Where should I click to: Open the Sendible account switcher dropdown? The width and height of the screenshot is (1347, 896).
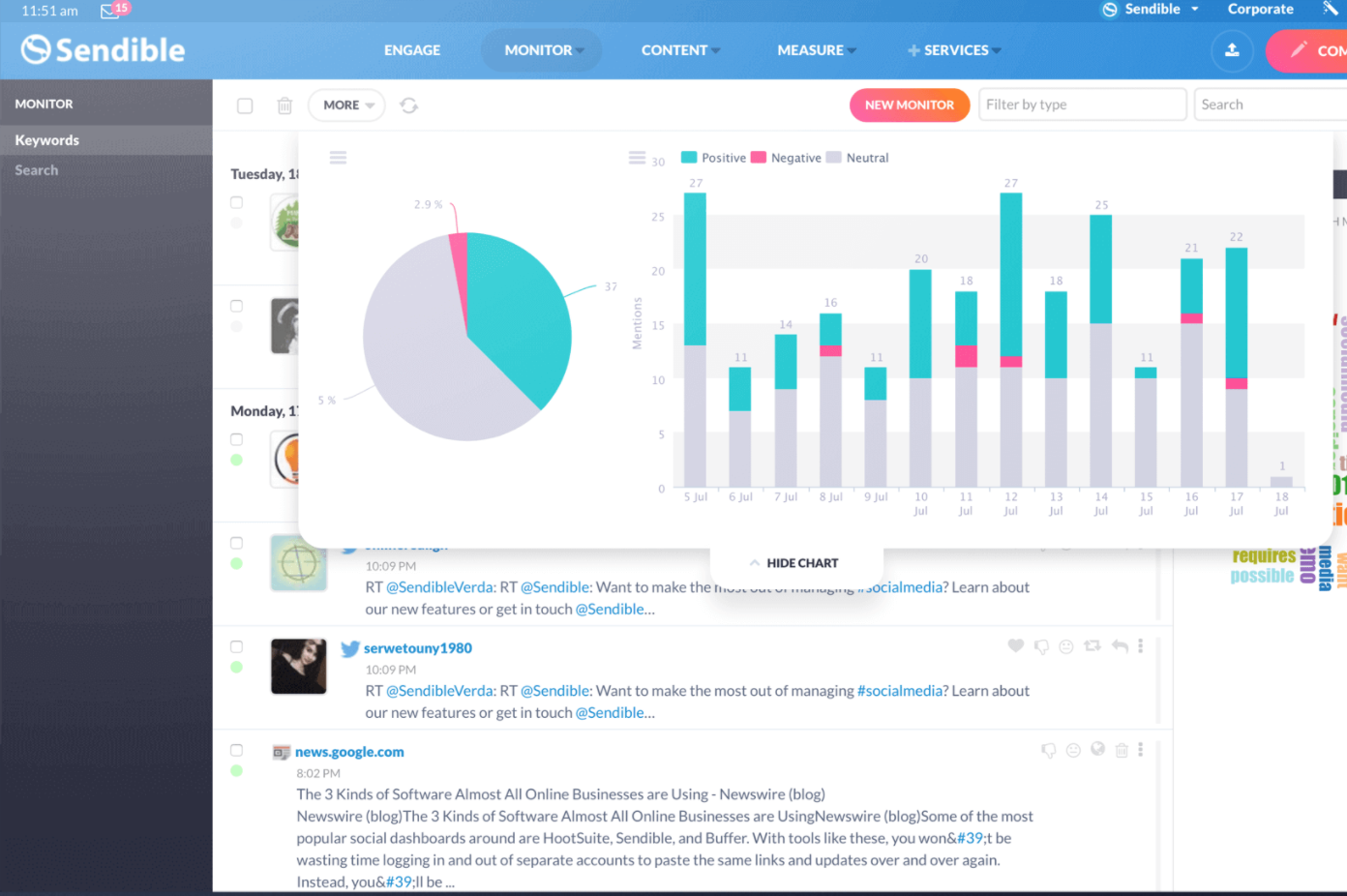(x=1152, y=10)
